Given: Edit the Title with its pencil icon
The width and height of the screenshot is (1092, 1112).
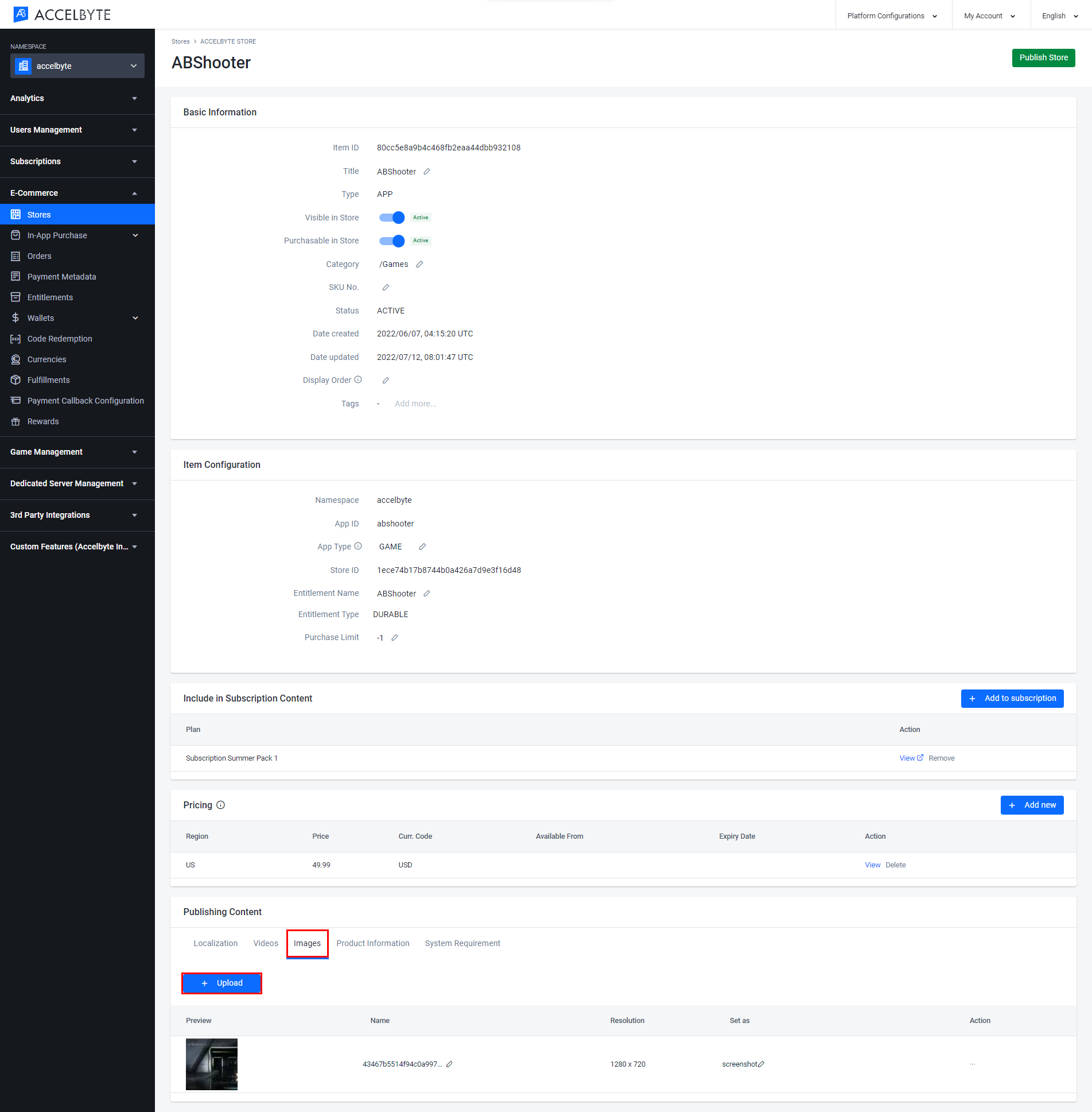Looking at the screenshot, I should 427,172.
